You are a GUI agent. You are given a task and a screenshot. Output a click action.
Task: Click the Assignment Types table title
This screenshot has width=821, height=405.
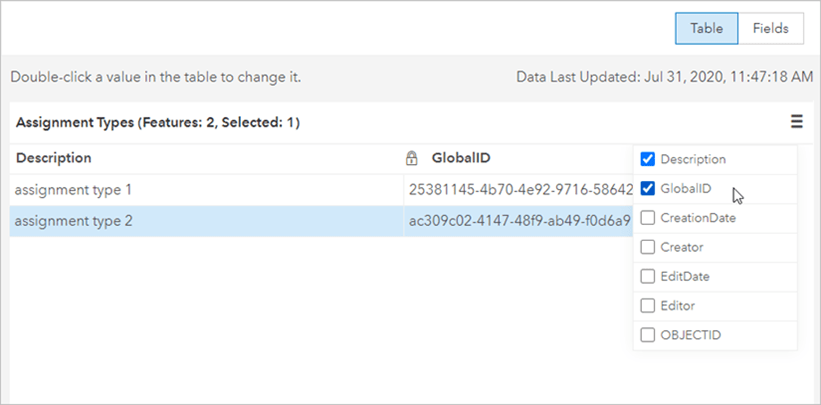point(159,123)
